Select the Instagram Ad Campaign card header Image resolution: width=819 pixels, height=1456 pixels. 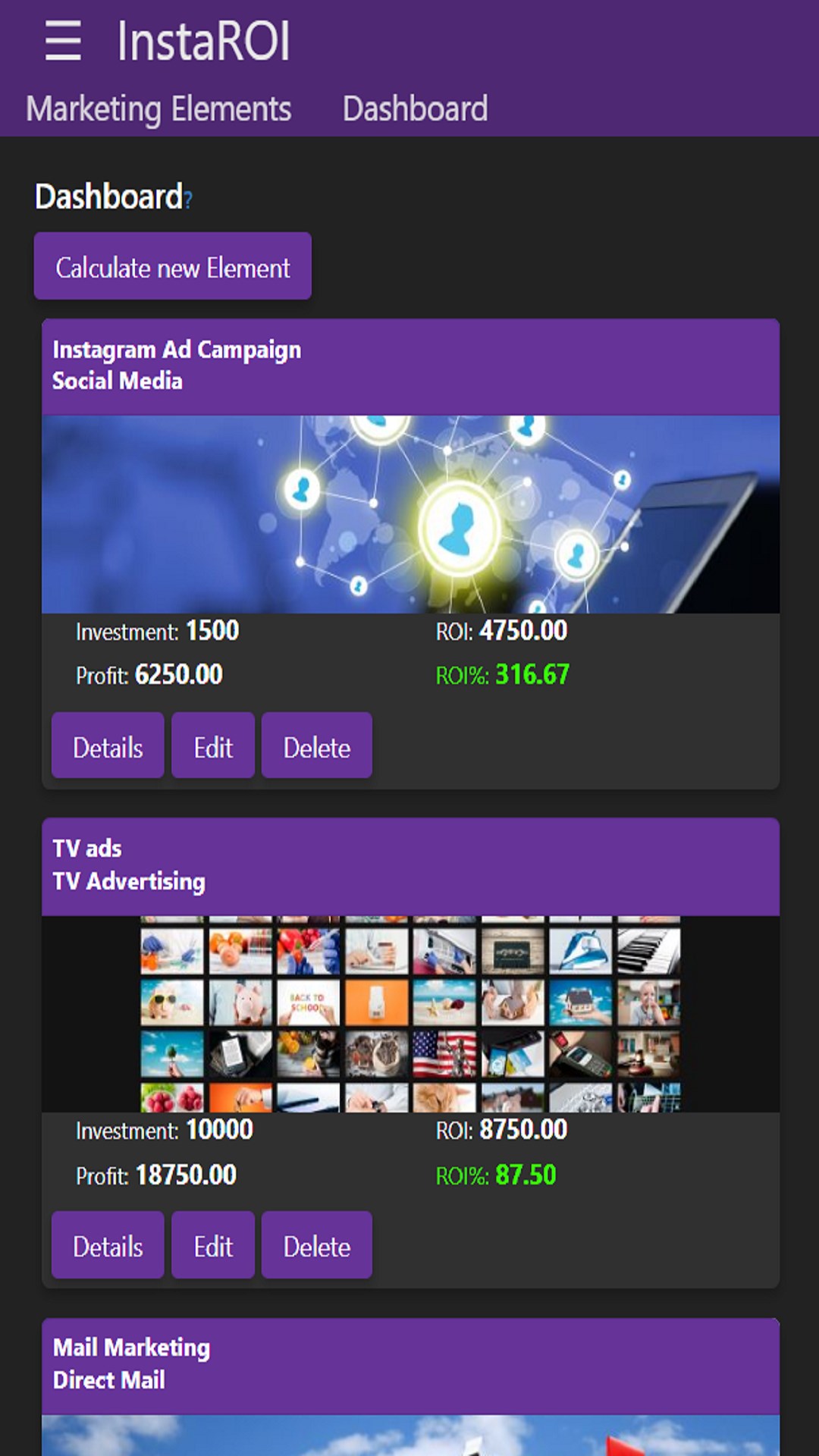[x=410, y=367]
